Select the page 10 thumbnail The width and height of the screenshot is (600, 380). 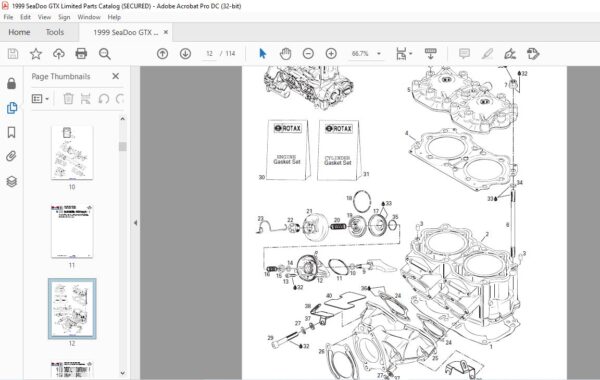click(72, 153)
